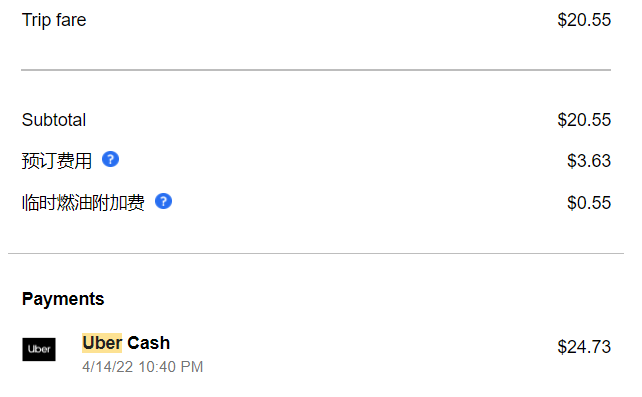Click the Trip fare label
This screenshot has width=642, height=397.
(54, 20)
